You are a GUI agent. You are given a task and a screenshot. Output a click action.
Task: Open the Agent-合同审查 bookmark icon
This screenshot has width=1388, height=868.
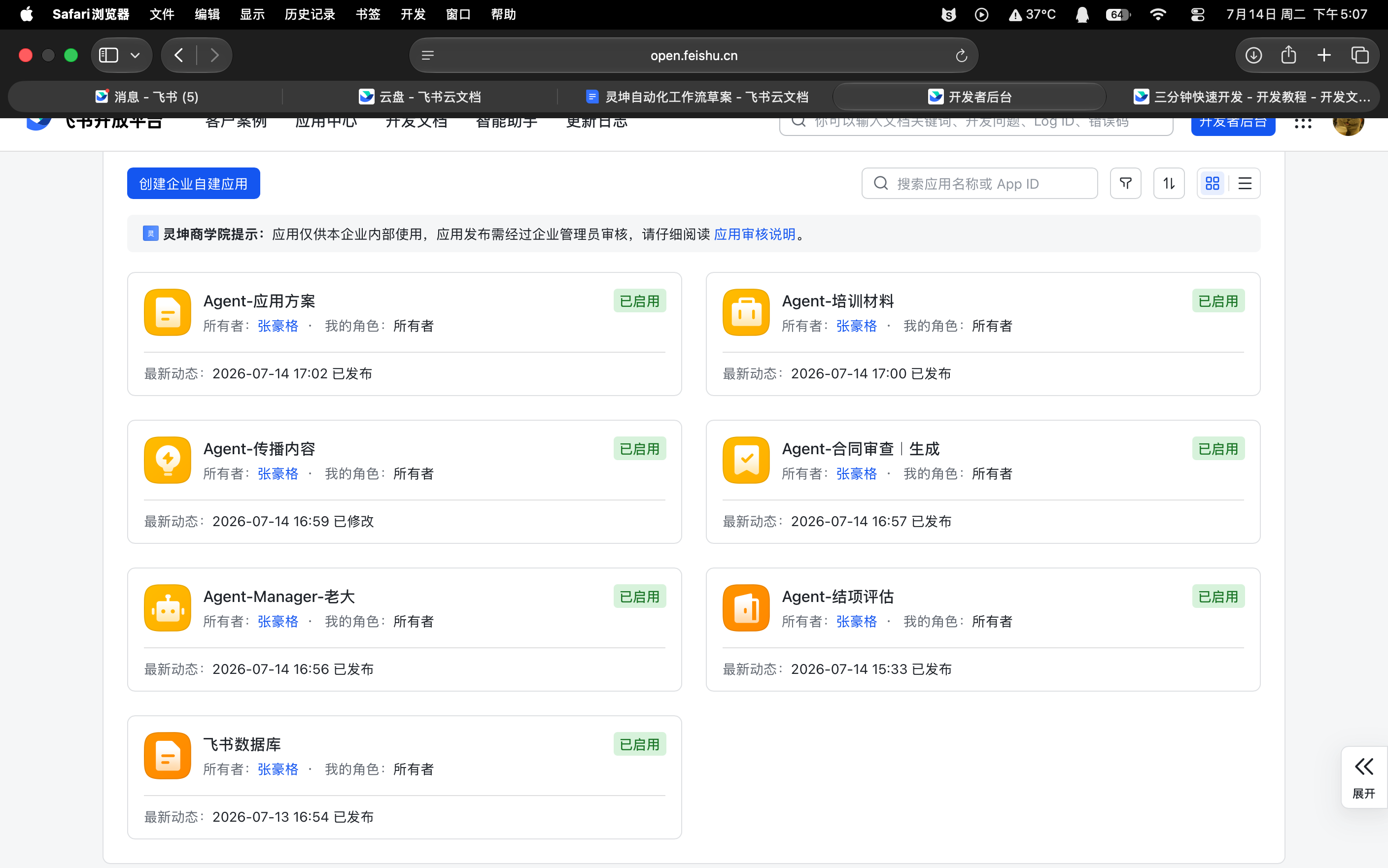click(x=746, y=460)
